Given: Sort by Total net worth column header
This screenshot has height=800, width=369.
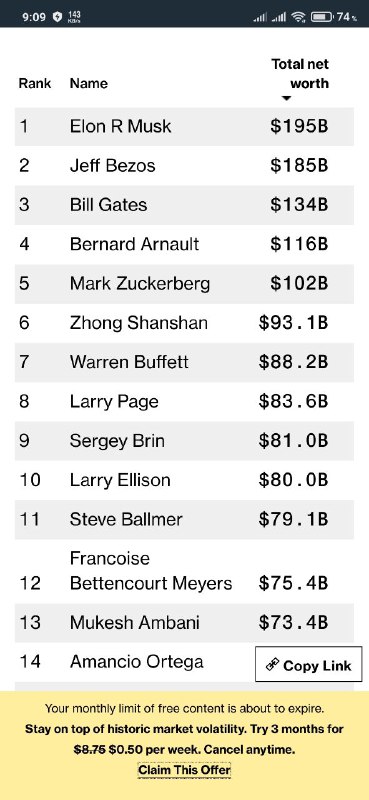Looking at the screenshot, I should pos(300,74).
